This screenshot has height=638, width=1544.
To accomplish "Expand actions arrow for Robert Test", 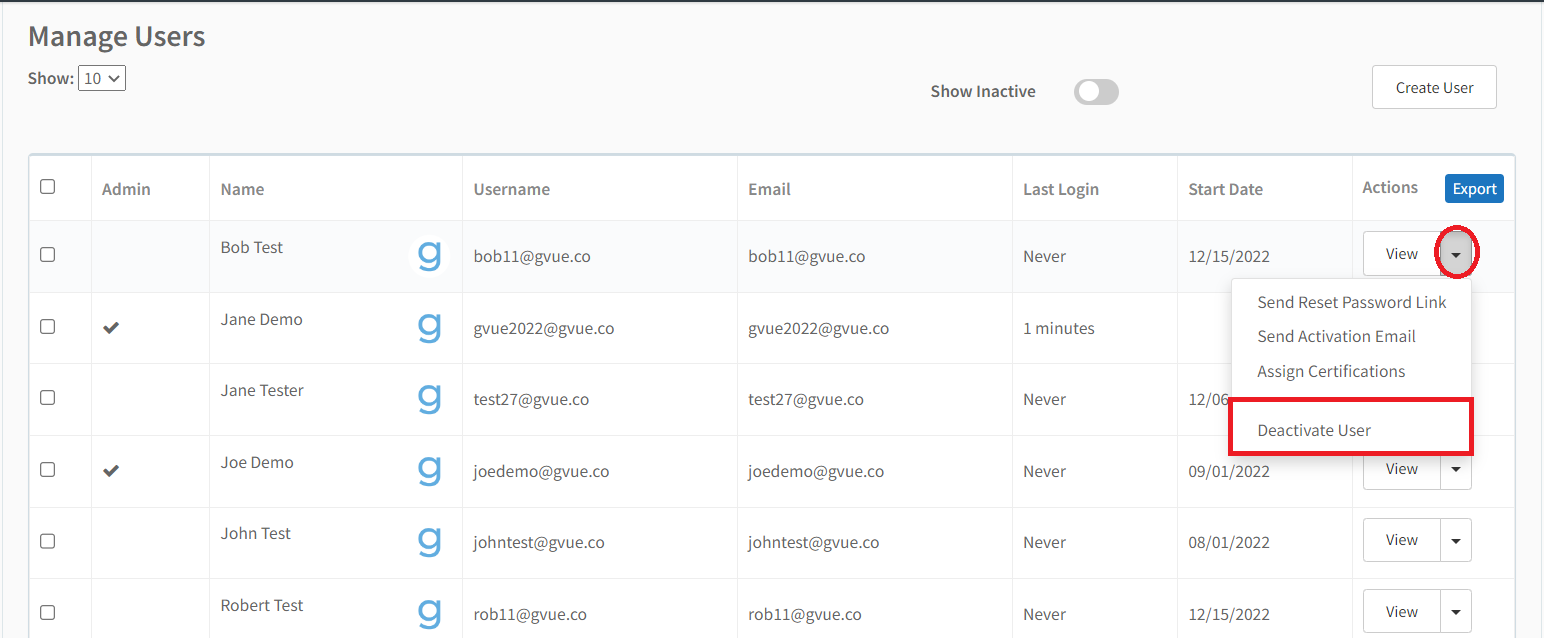I will [x=1456, y=612].
